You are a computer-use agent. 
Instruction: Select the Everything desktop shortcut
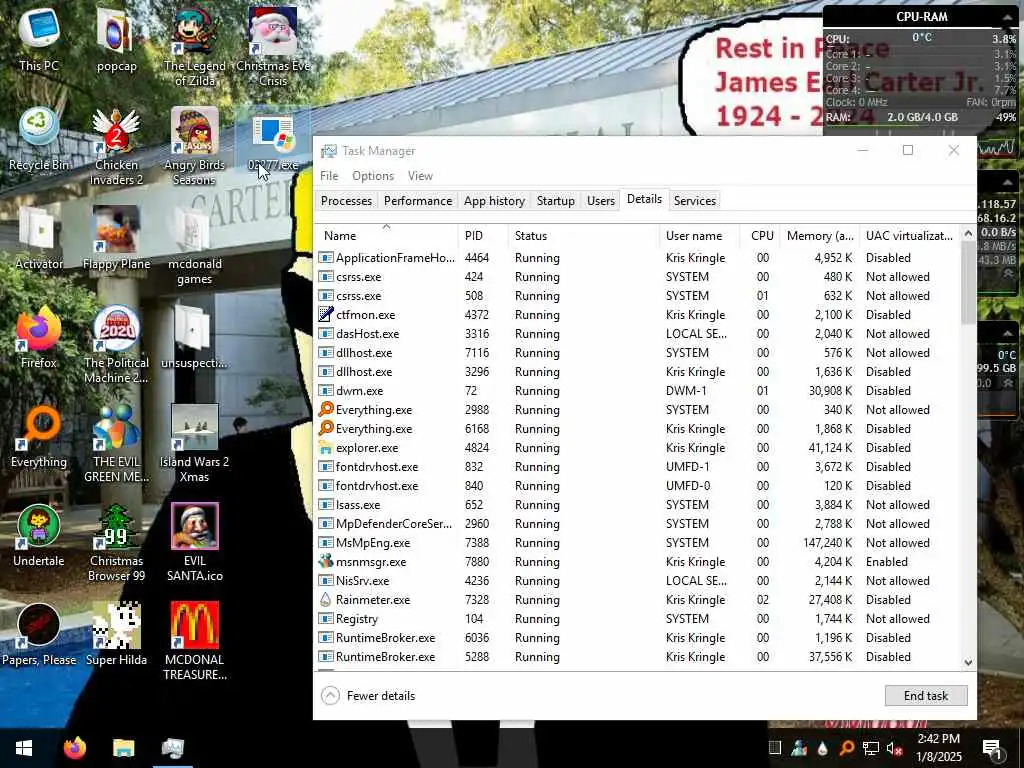(39, 436)
